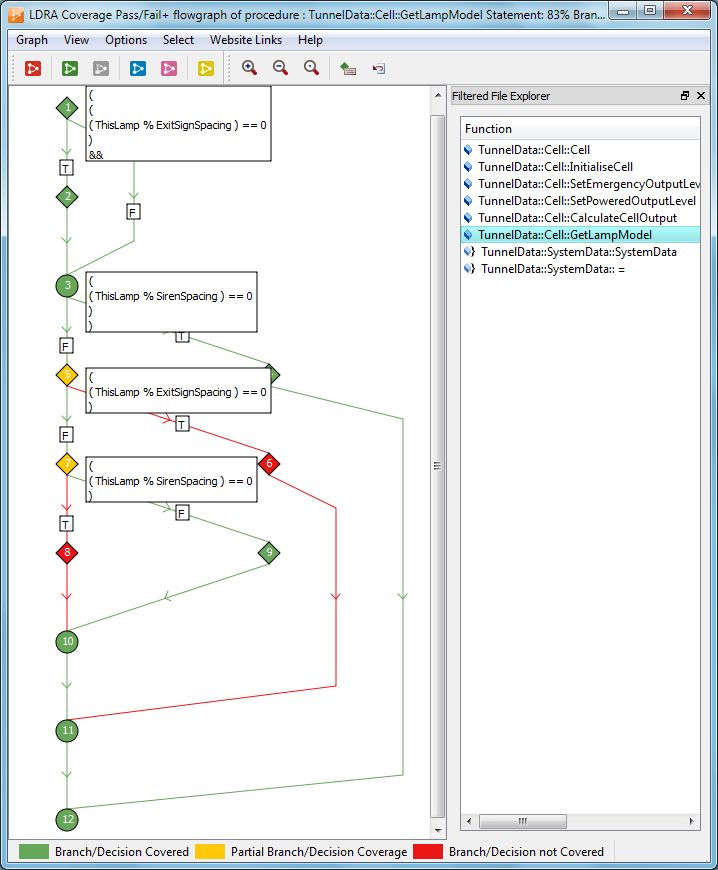Reset zoom with the plain magnifier icon
This screenshot has height=870, width=718.
pyautogui.click(x=311, y=68)
